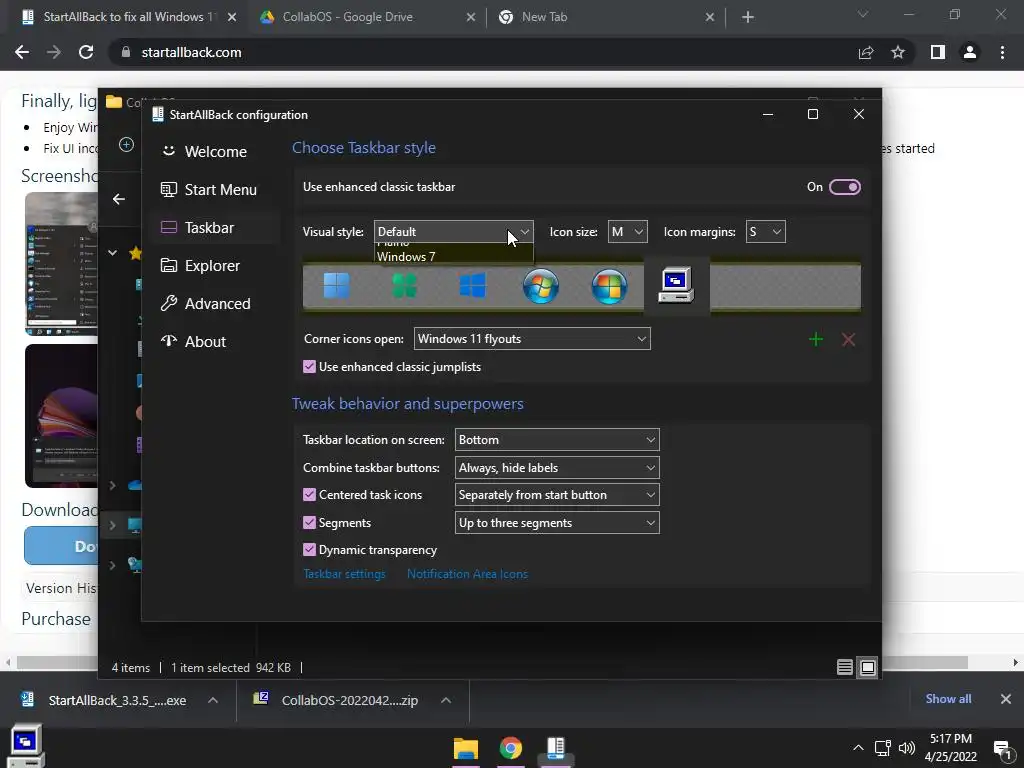
Task: Uncheck the Segments checkbox
Action: tap(310, 522)
